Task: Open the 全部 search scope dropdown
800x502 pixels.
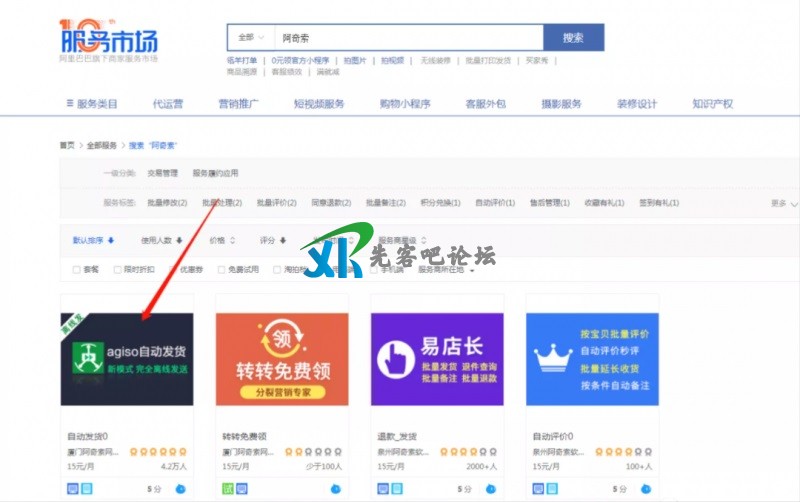Action: [x=251, y=37]
